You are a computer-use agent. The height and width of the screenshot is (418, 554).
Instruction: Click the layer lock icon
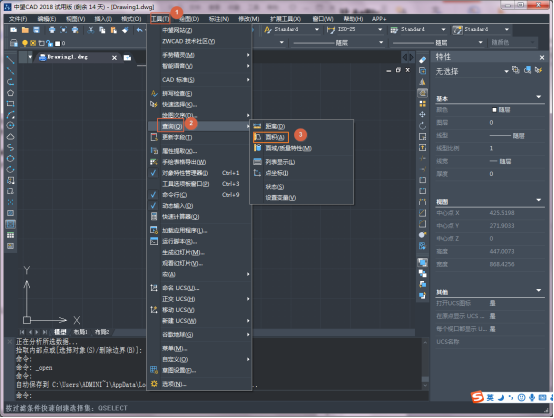tap(49, 43)
